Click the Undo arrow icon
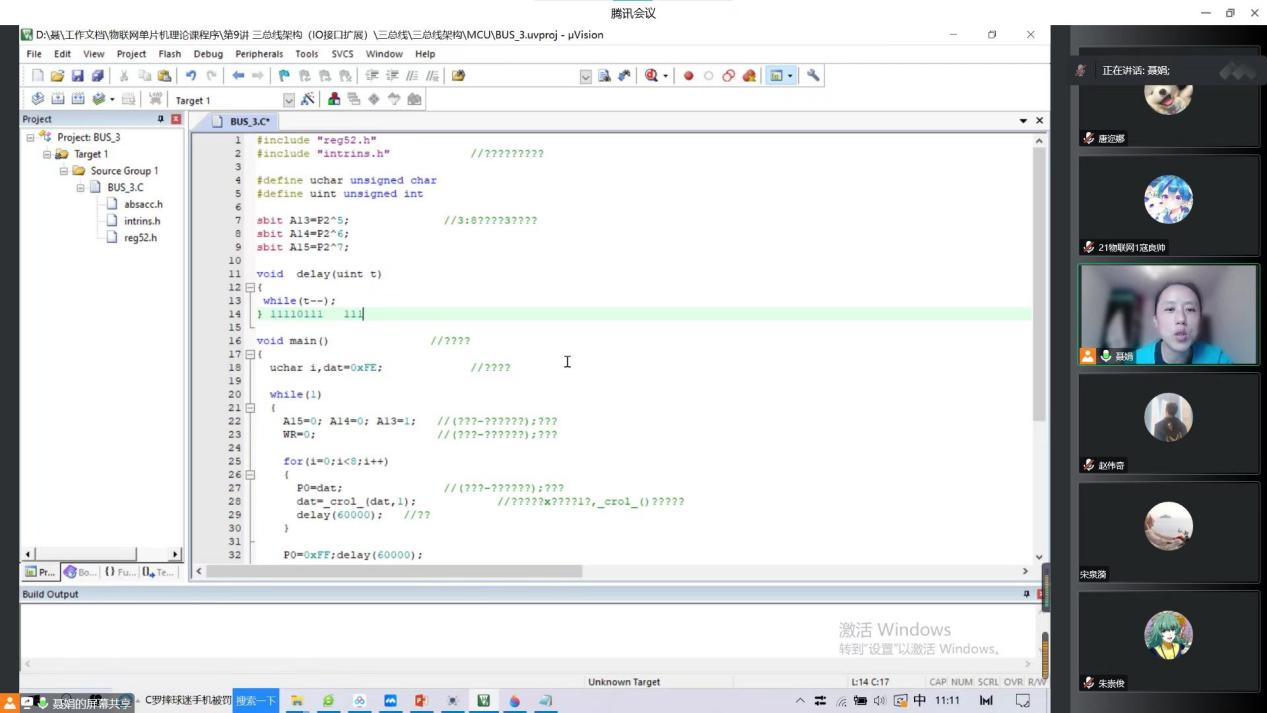 (x=190, y=76)
